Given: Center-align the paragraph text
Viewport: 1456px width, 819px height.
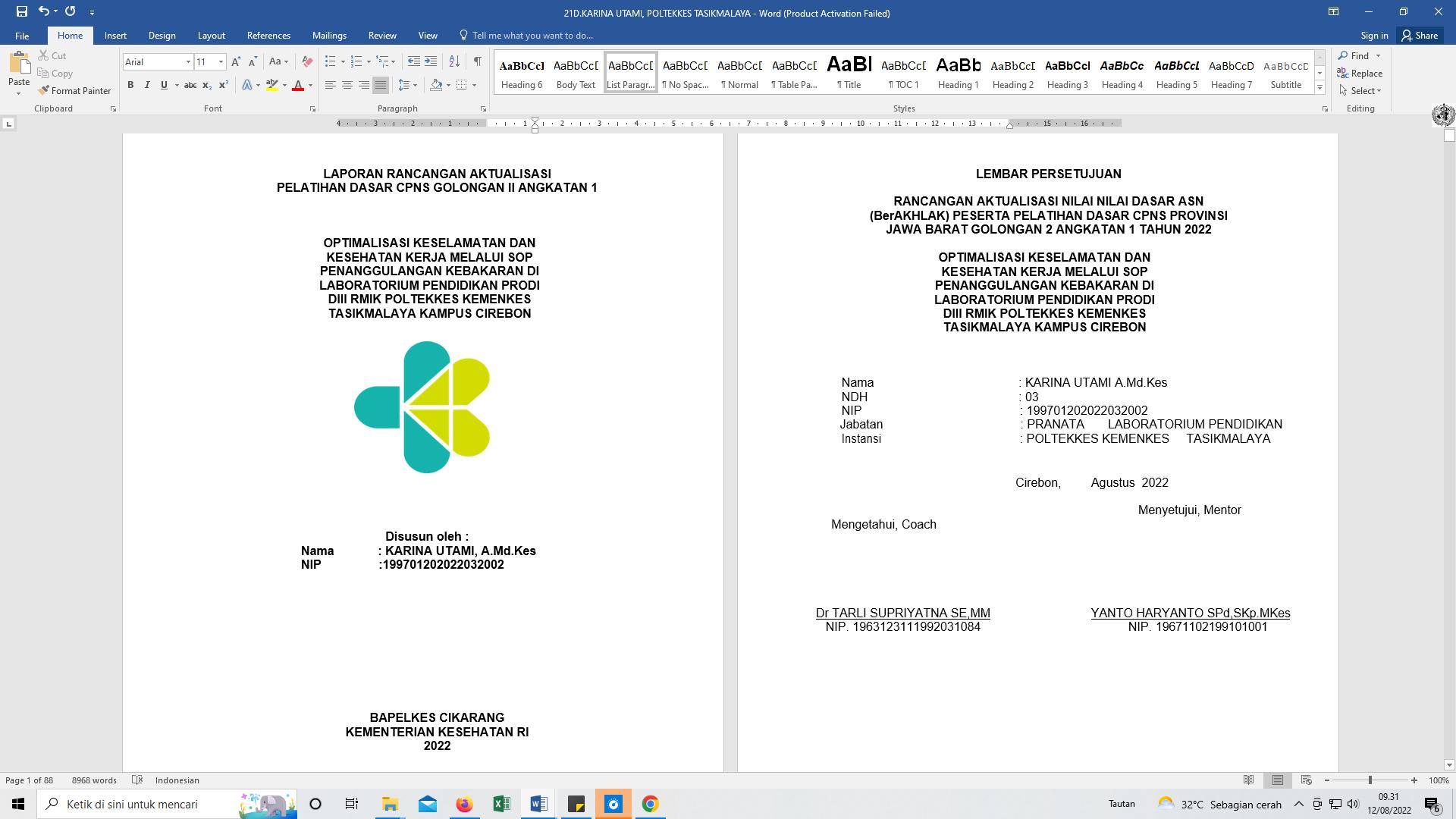Looking at the screenshot, I should pyautogui.click(x=347, y=85).
